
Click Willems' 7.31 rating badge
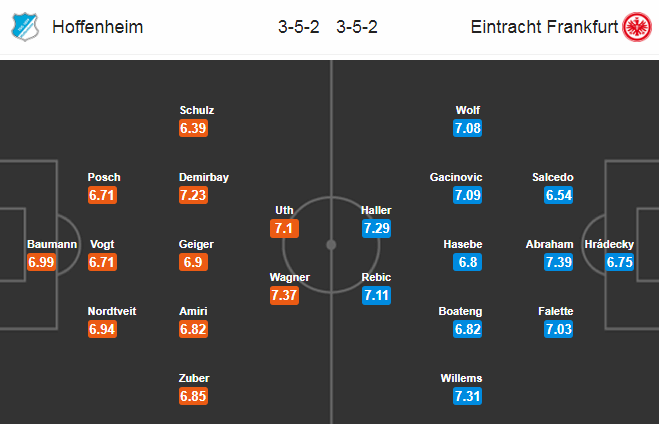pos(467,396)
